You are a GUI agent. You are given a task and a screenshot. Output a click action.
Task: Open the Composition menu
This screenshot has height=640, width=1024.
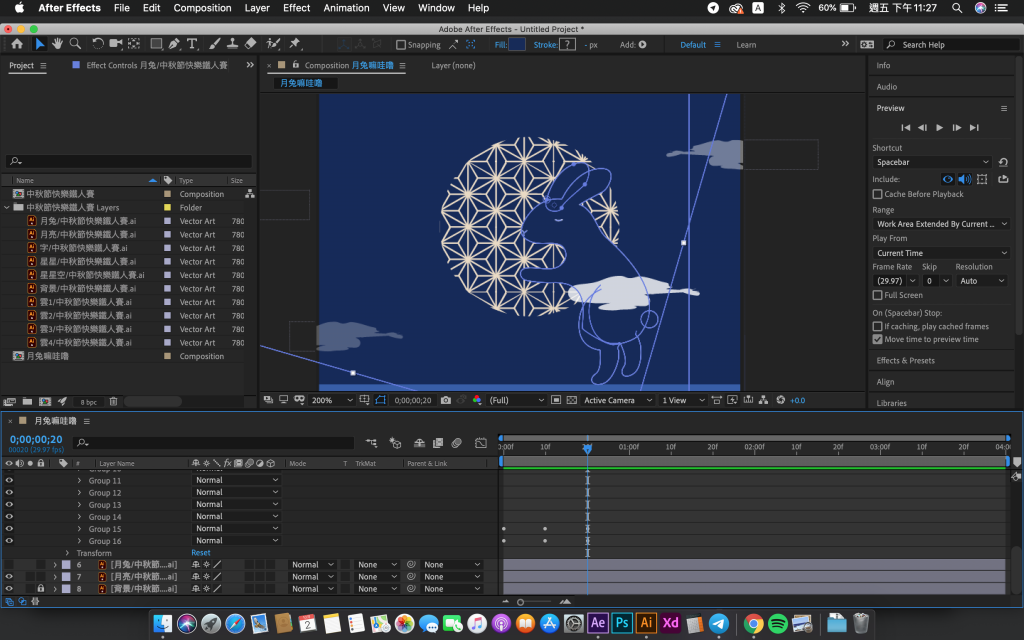(202, 8)
